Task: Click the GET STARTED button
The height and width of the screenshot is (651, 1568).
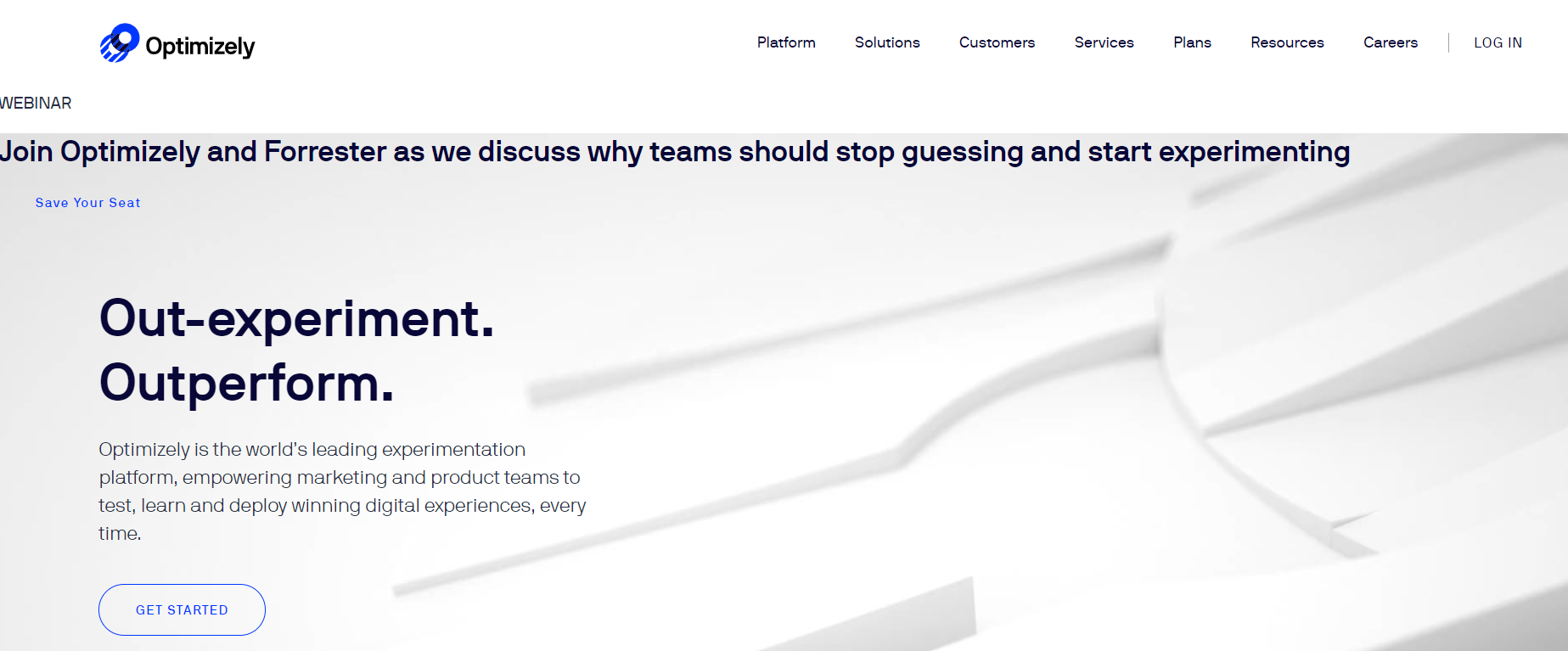Action: point(182,609)
